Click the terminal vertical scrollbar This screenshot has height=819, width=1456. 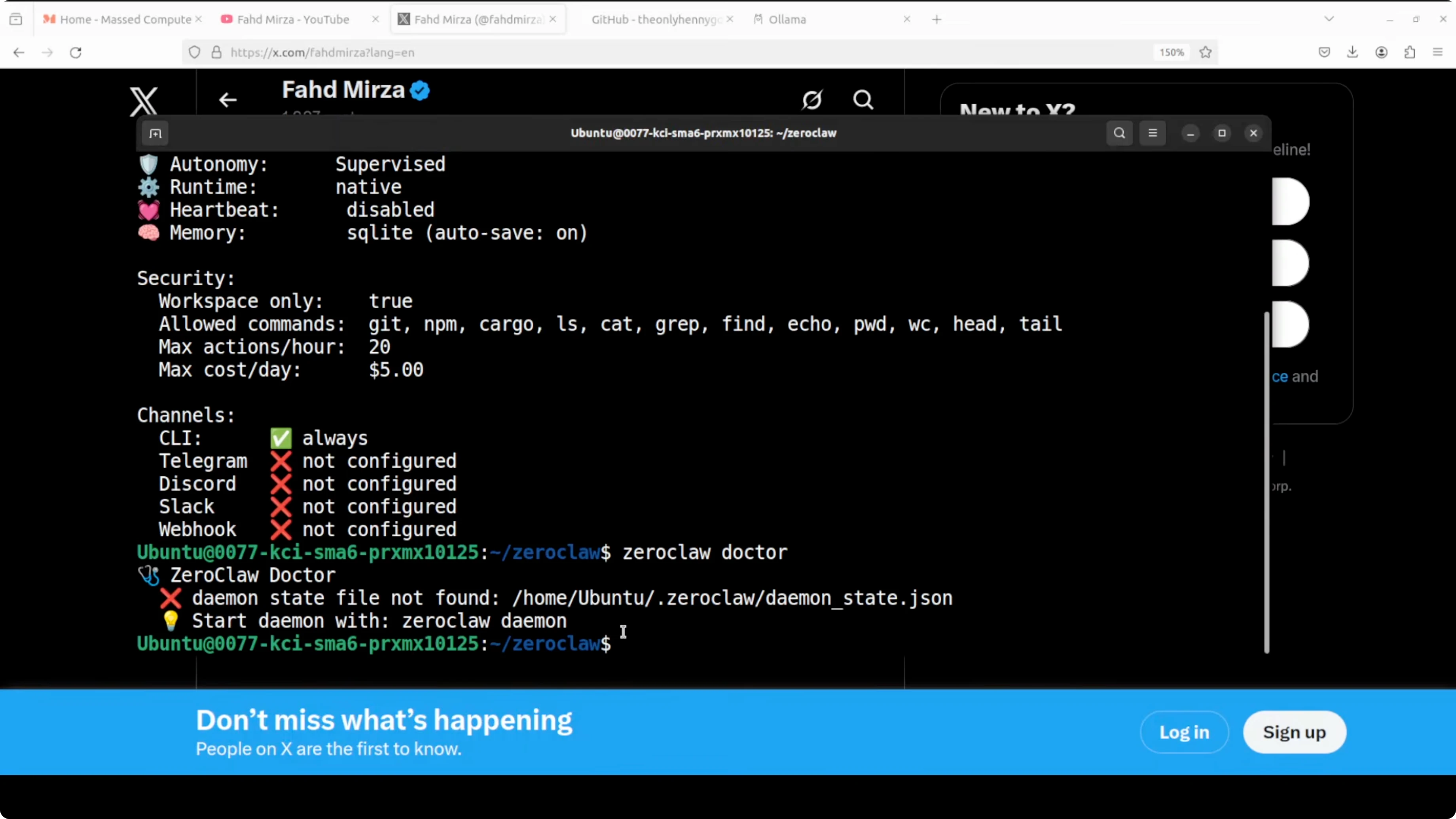pos(1266,480)
